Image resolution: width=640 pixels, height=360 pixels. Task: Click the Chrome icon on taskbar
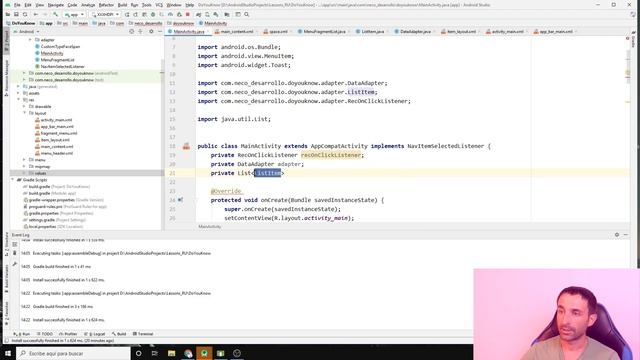(188, 353)
